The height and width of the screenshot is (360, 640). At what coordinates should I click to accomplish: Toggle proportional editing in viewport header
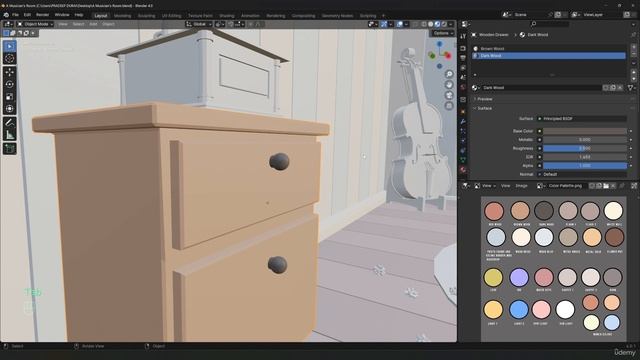pyautogui.click(x=251, y=24)
